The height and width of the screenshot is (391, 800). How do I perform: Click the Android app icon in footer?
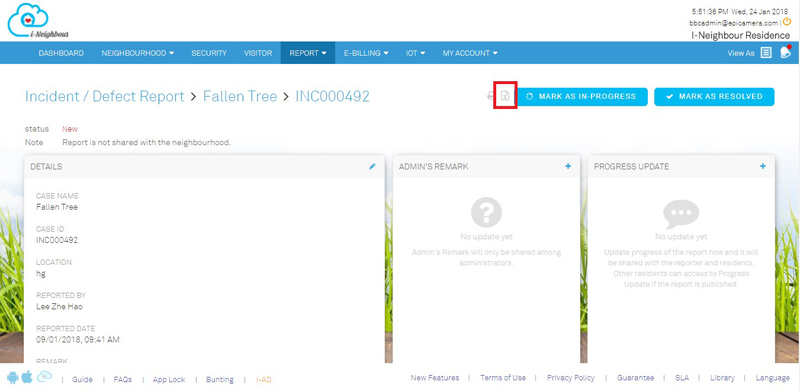click(x=13, y=377)
